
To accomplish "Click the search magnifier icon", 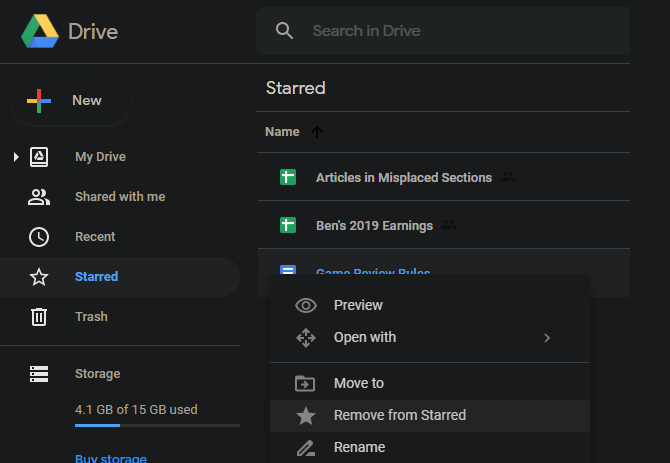I will coord(285,31).
